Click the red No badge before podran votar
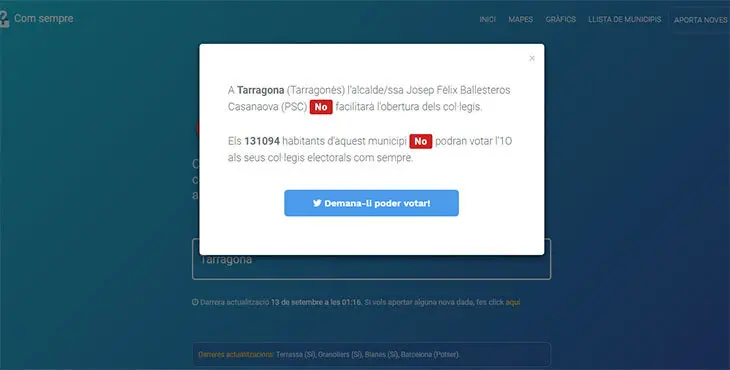The width and height of the screenshot is (730, 370). (420, 141)
